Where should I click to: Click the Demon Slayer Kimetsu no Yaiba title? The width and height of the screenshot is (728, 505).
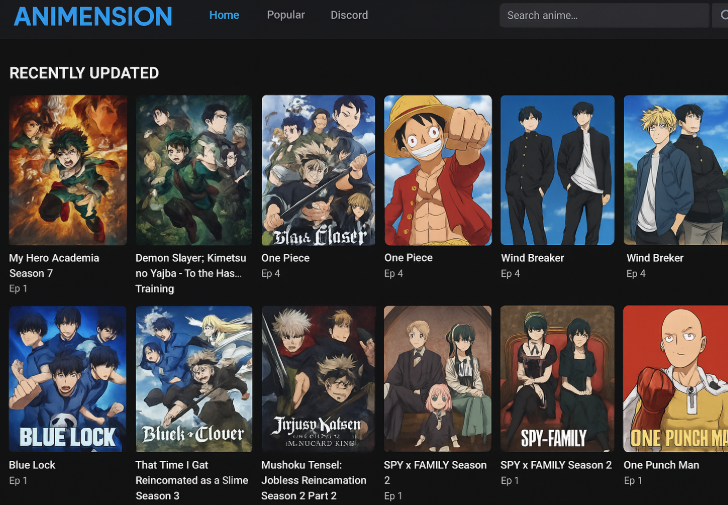pyautogui.click(x=188, y=265)
